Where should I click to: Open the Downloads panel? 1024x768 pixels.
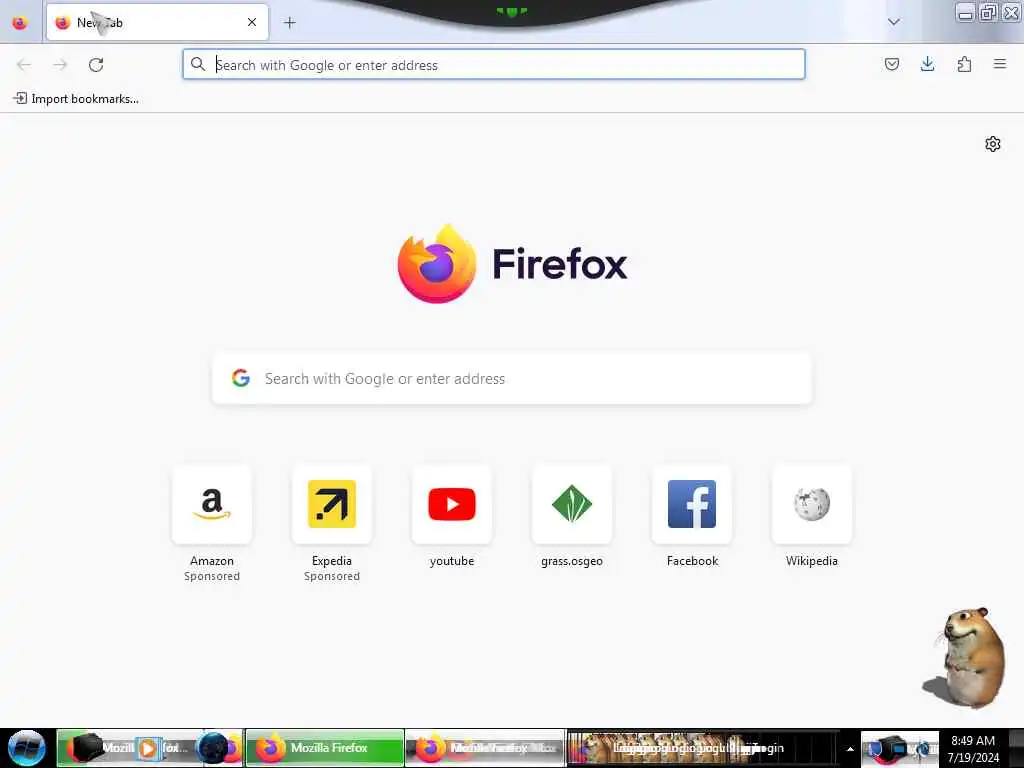coord(927,64)
